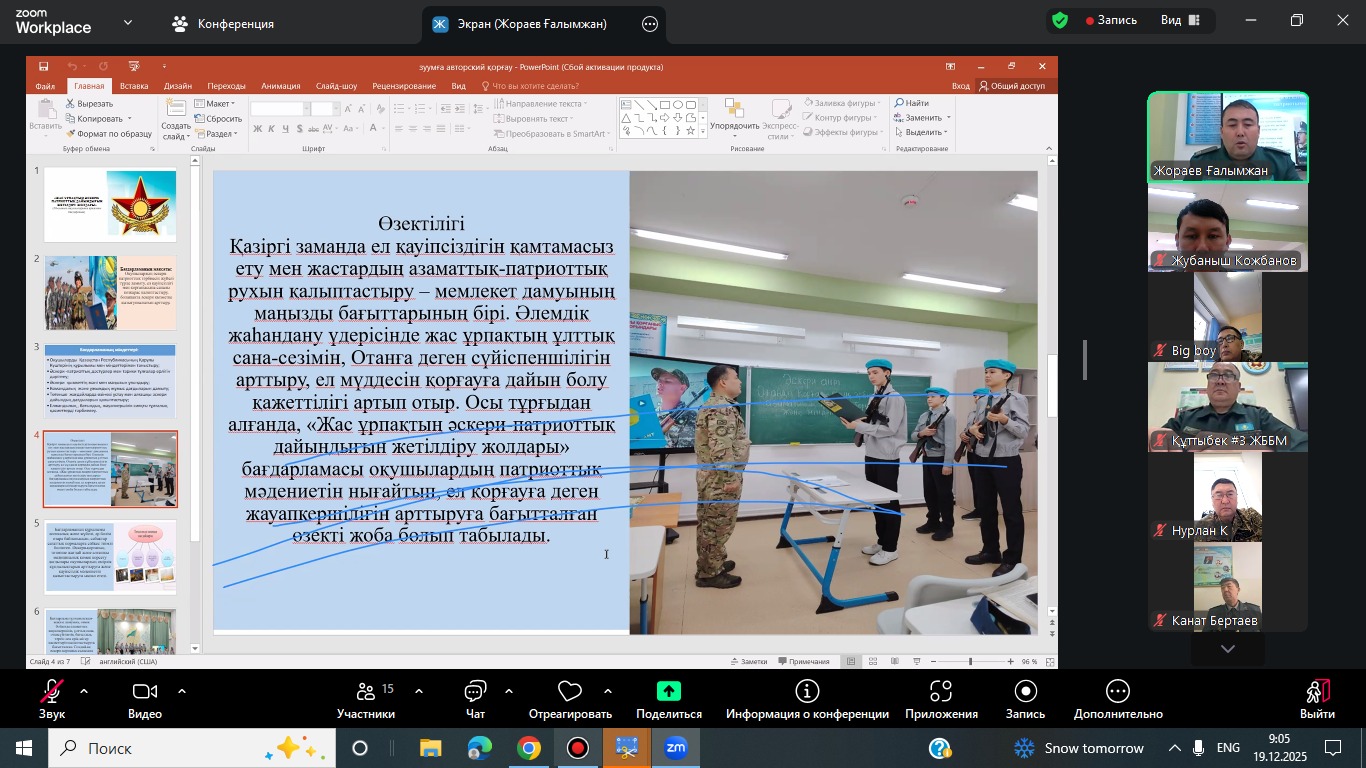Click the PowerPoint zoom slider
1366x768 pixels.
[969, 662]
